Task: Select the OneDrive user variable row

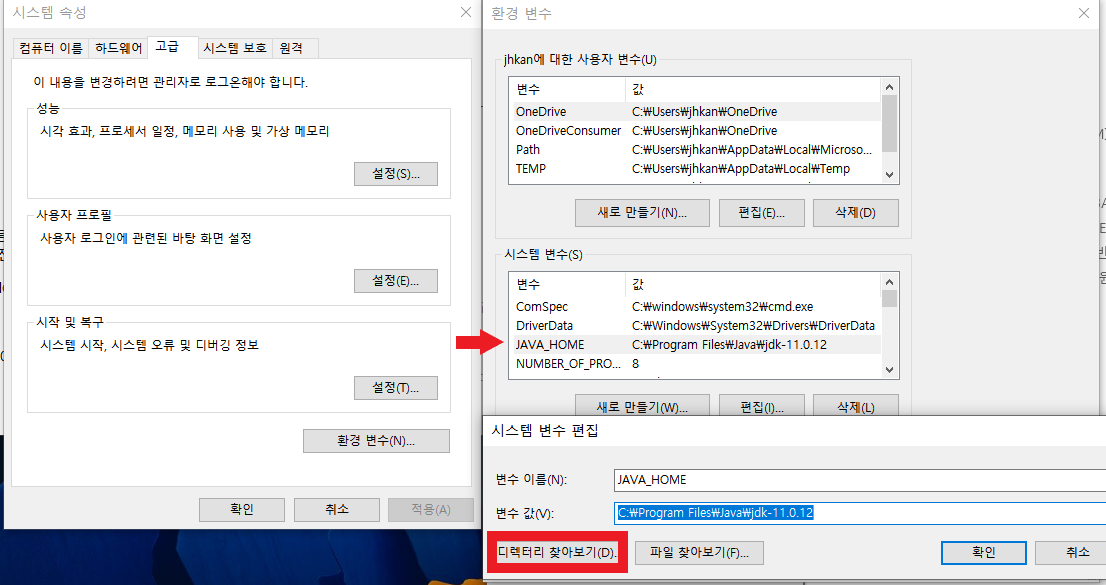Action: pyautogui.click(x=695, y=111)
